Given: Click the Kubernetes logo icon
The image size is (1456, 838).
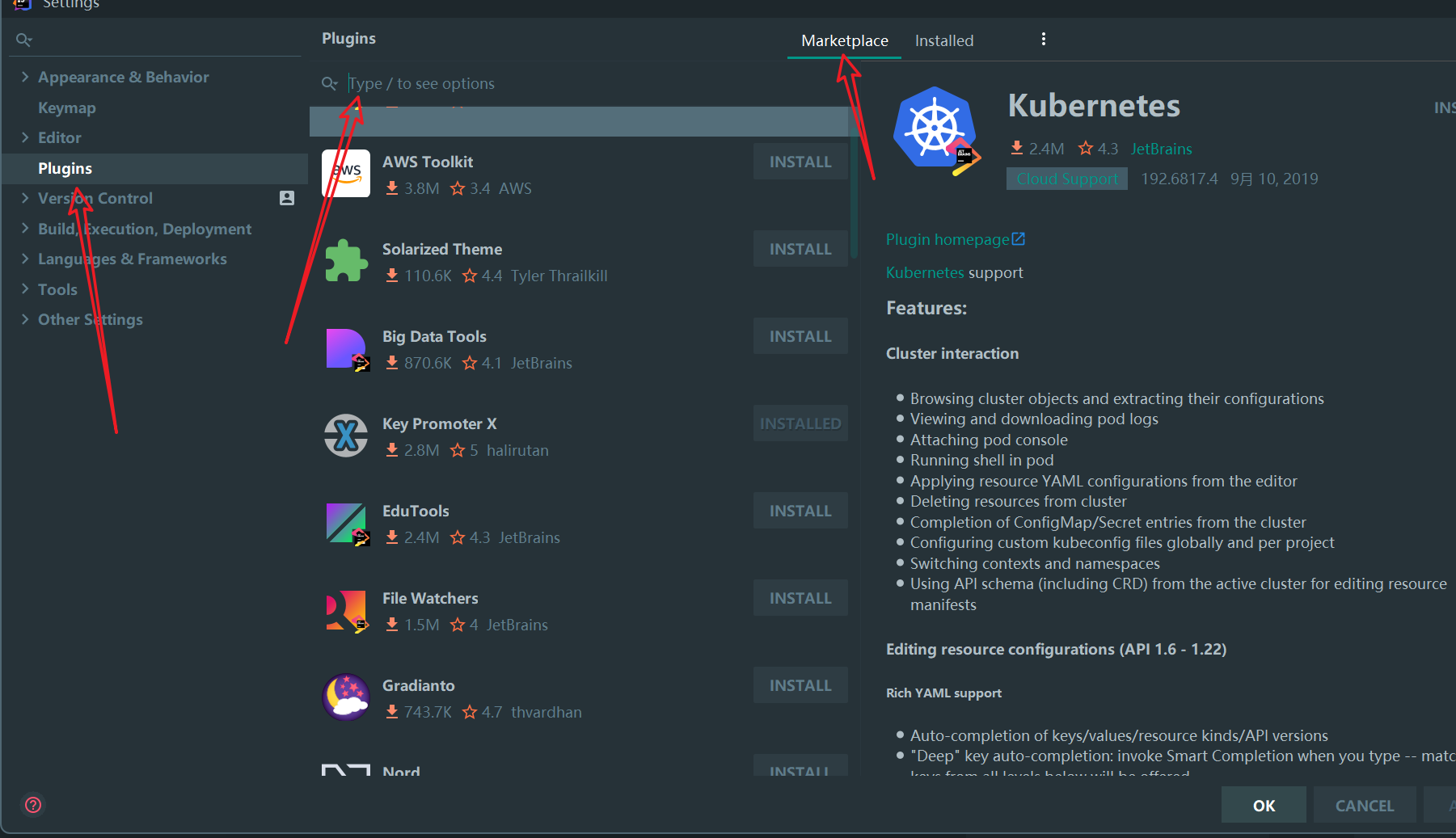Looking at the screenshot, I should [x=936, y=129].
